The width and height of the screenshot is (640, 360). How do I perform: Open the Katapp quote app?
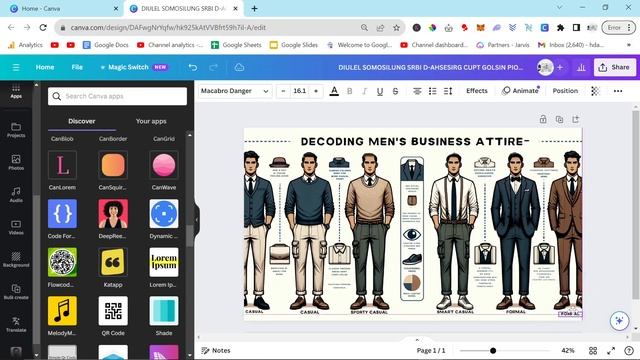[113, 262]
